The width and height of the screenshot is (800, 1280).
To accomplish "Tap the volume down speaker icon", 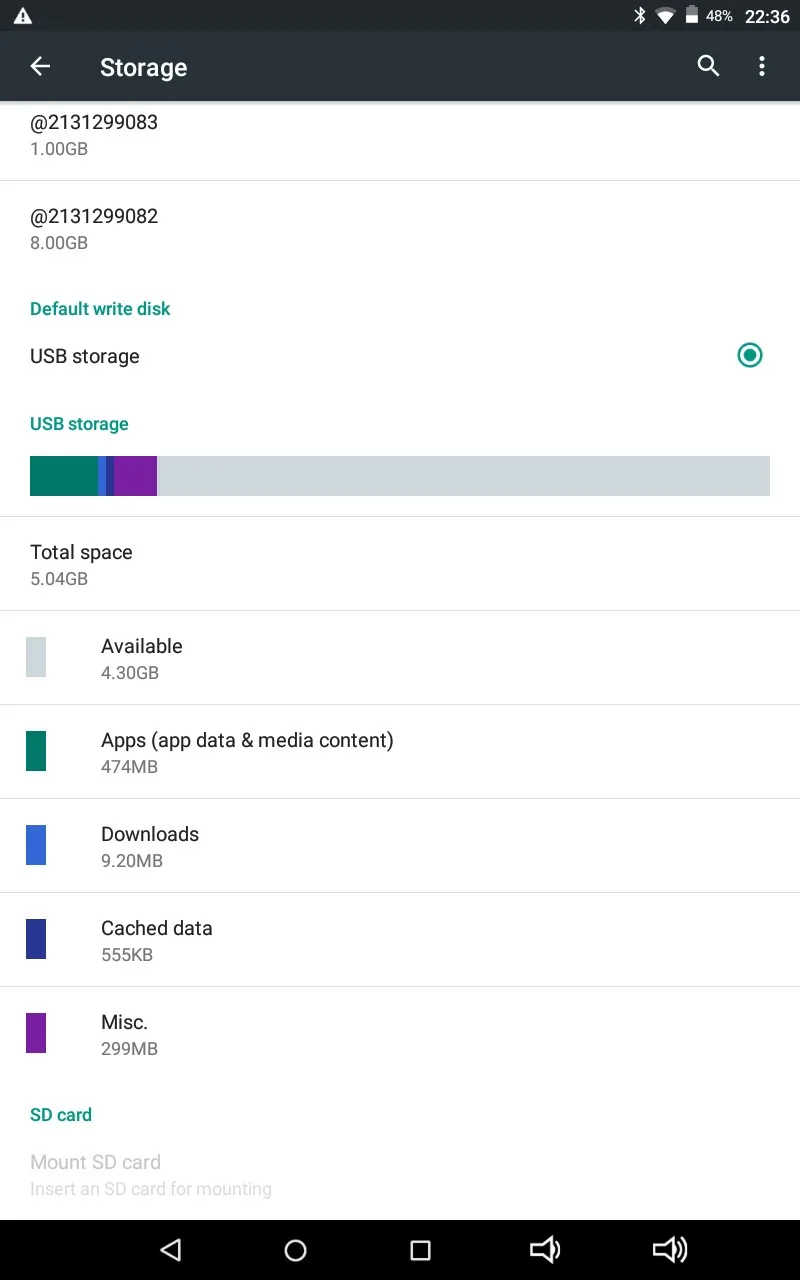I will (x=545, y=1250).
